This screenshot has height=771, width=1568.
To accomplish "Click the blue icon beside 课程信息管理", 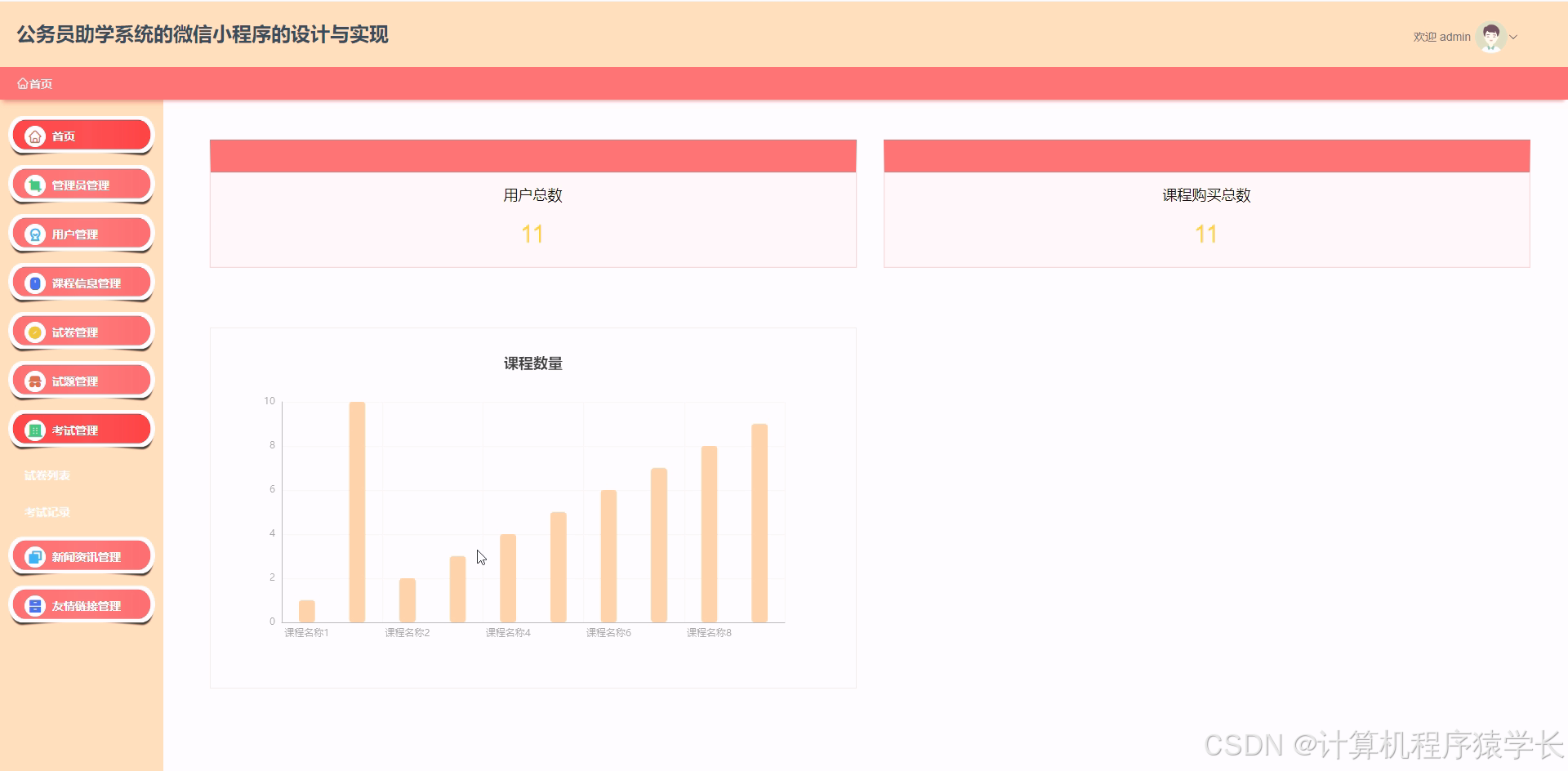I will (35, 283).
